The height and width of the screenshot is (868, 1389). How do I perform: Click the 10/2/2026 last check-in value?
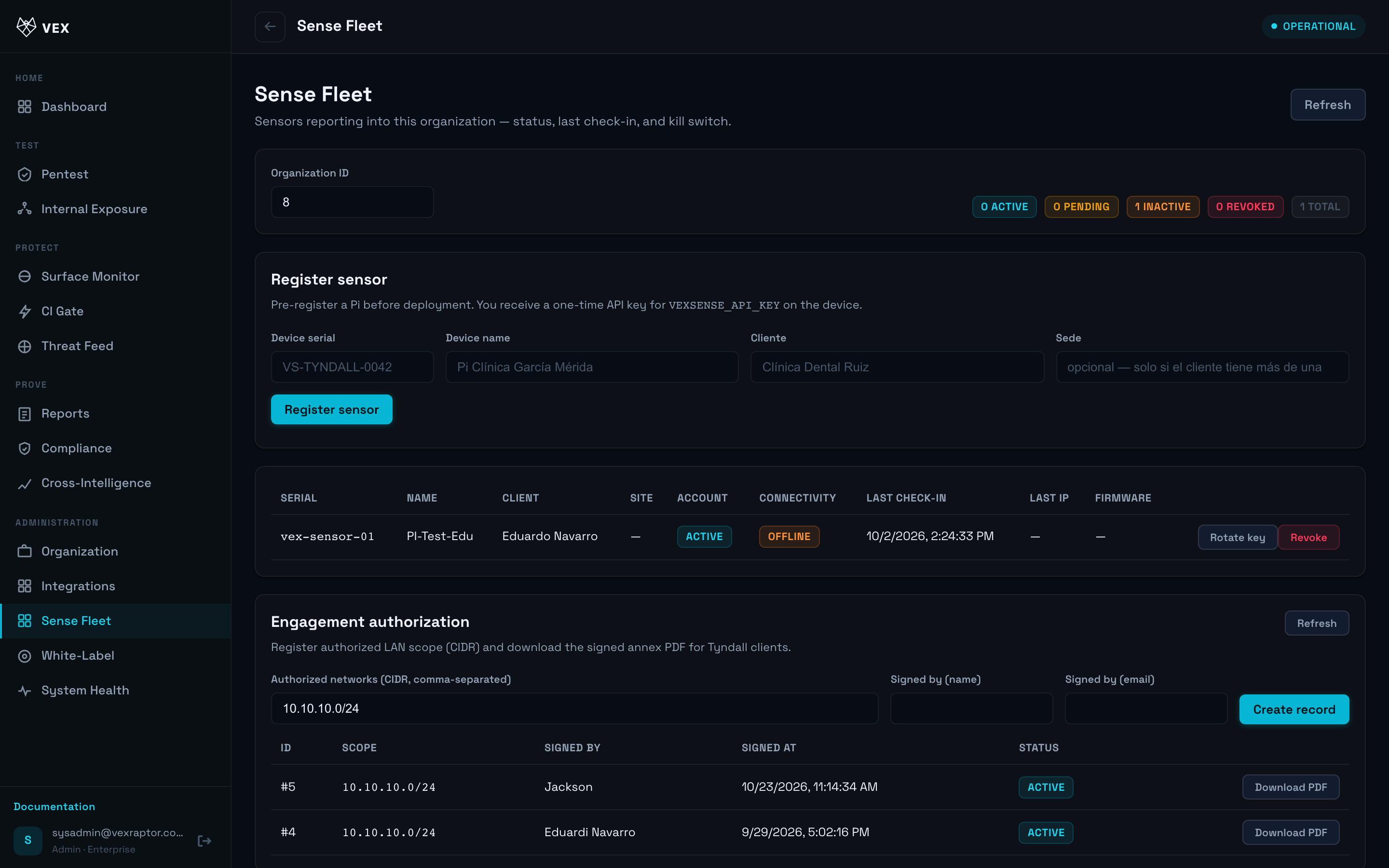(930, 536)
